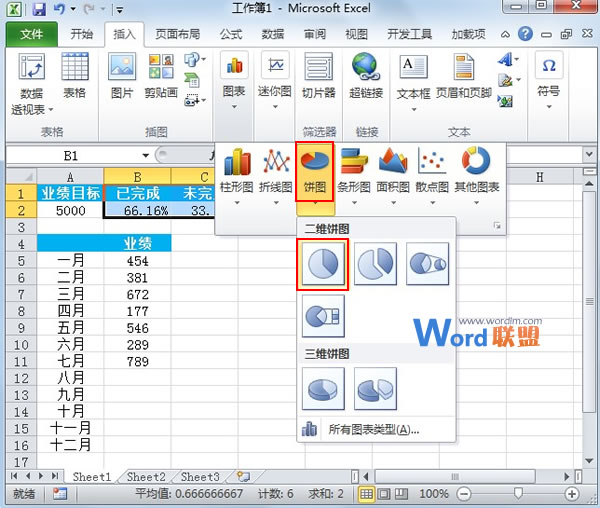600x508 pixels.
Task: Expand the Undo history dropdown
Action: pos(73,9)
